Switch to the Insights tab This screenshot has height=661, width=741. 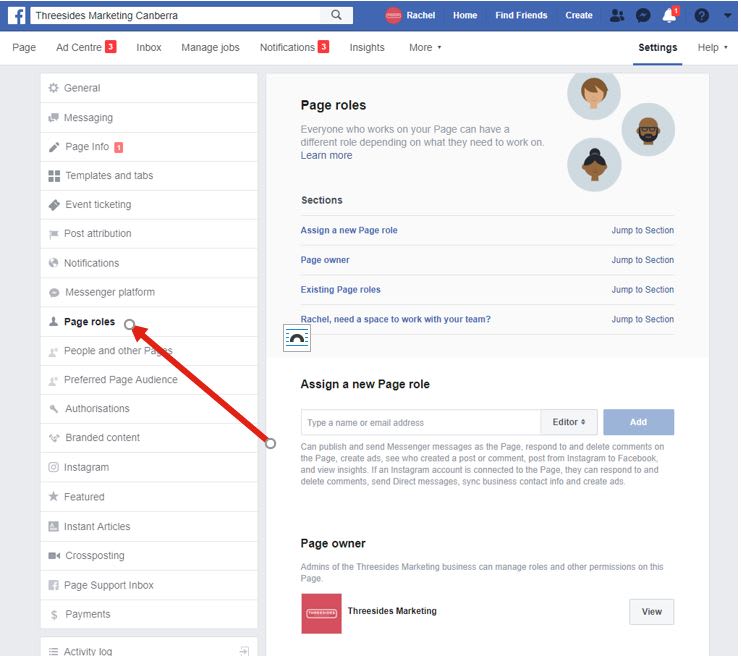point(368,48)
